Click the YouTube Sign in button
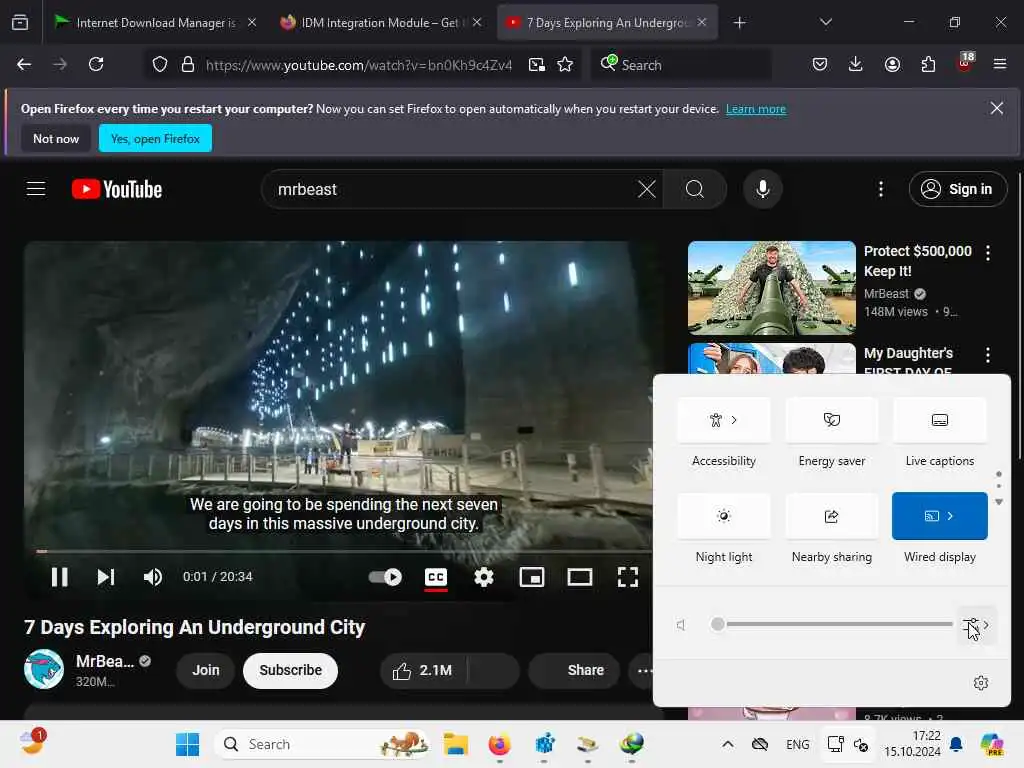The image size is (1024, 768). point(957,189)
